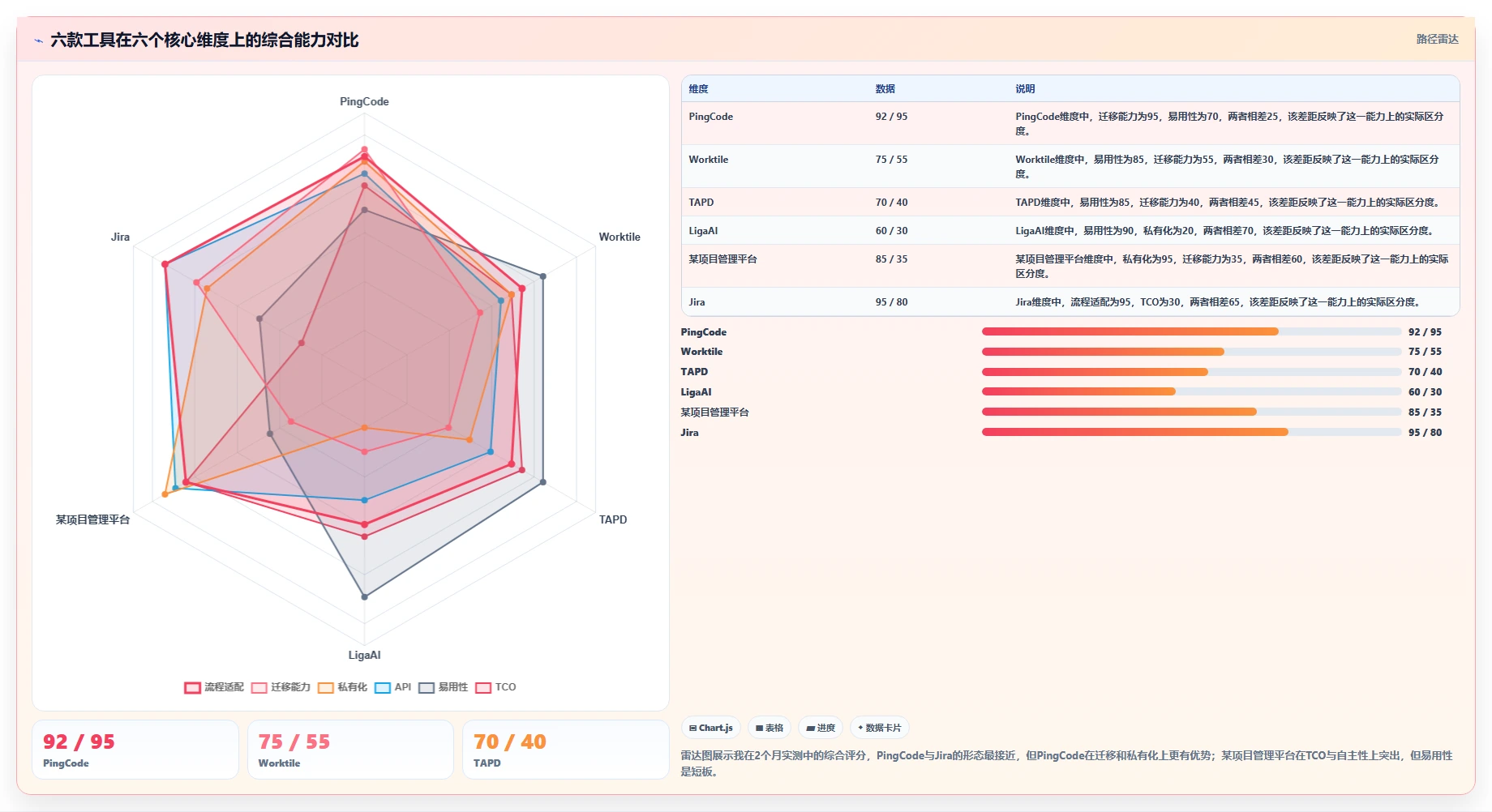Click the 表格 tag chip
This screenshot has height=812, width=1492.
[770, 728]
